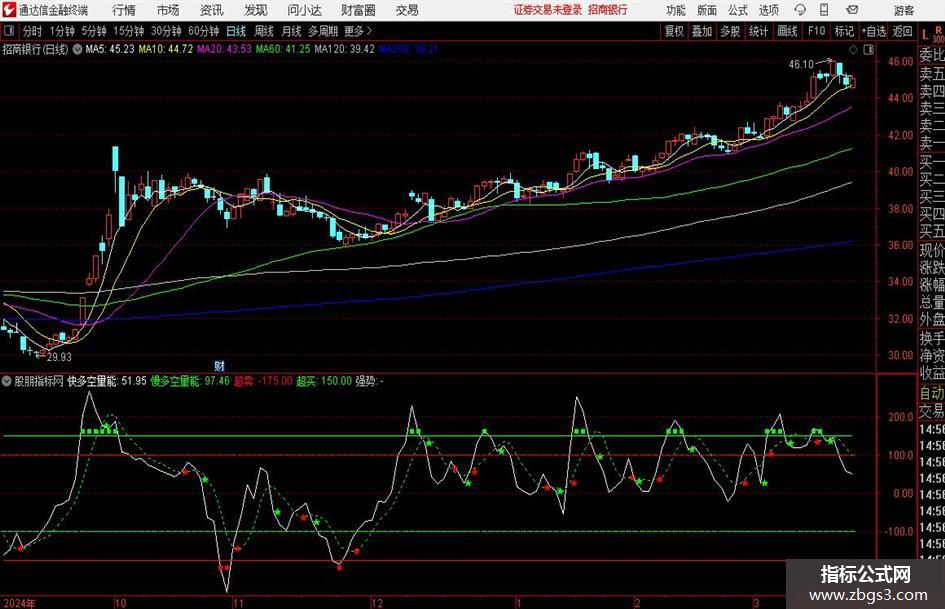Click the 2024年 label on time axis
The image size is (945, 609).
[19, 603]
